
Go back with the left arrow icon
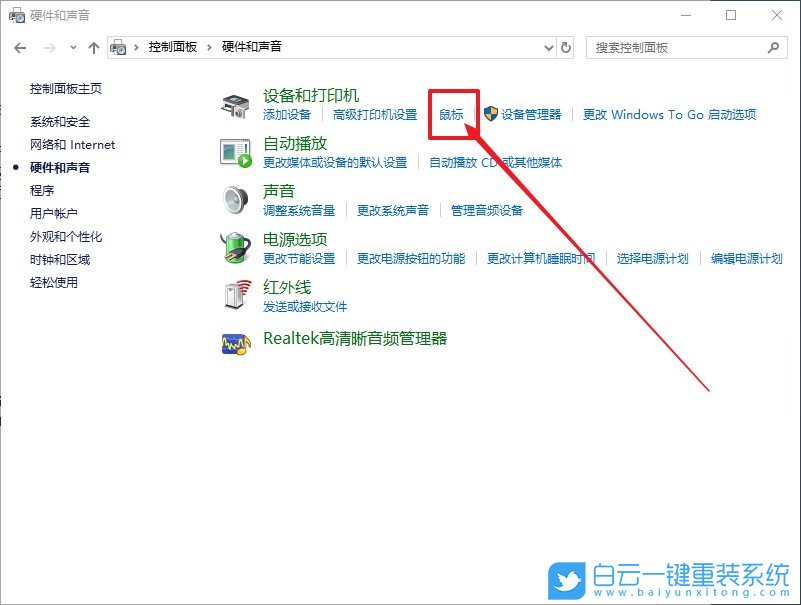pyautogui.click(x=20, y=47)
